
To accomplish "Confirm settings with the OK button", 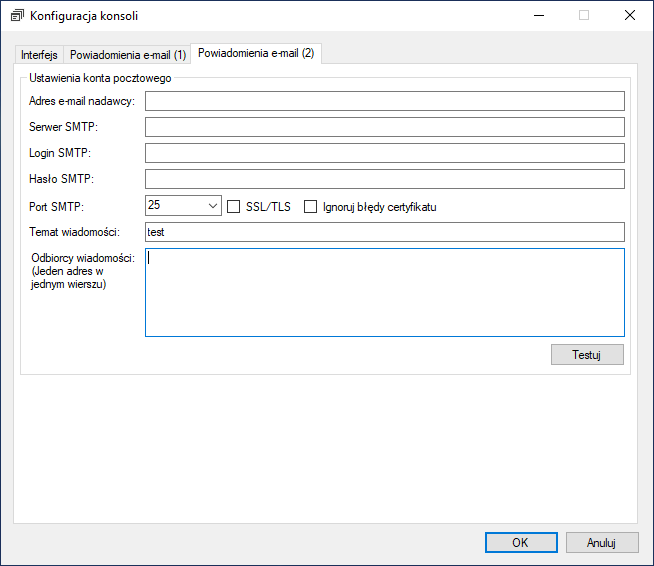I will click(521, 543).
